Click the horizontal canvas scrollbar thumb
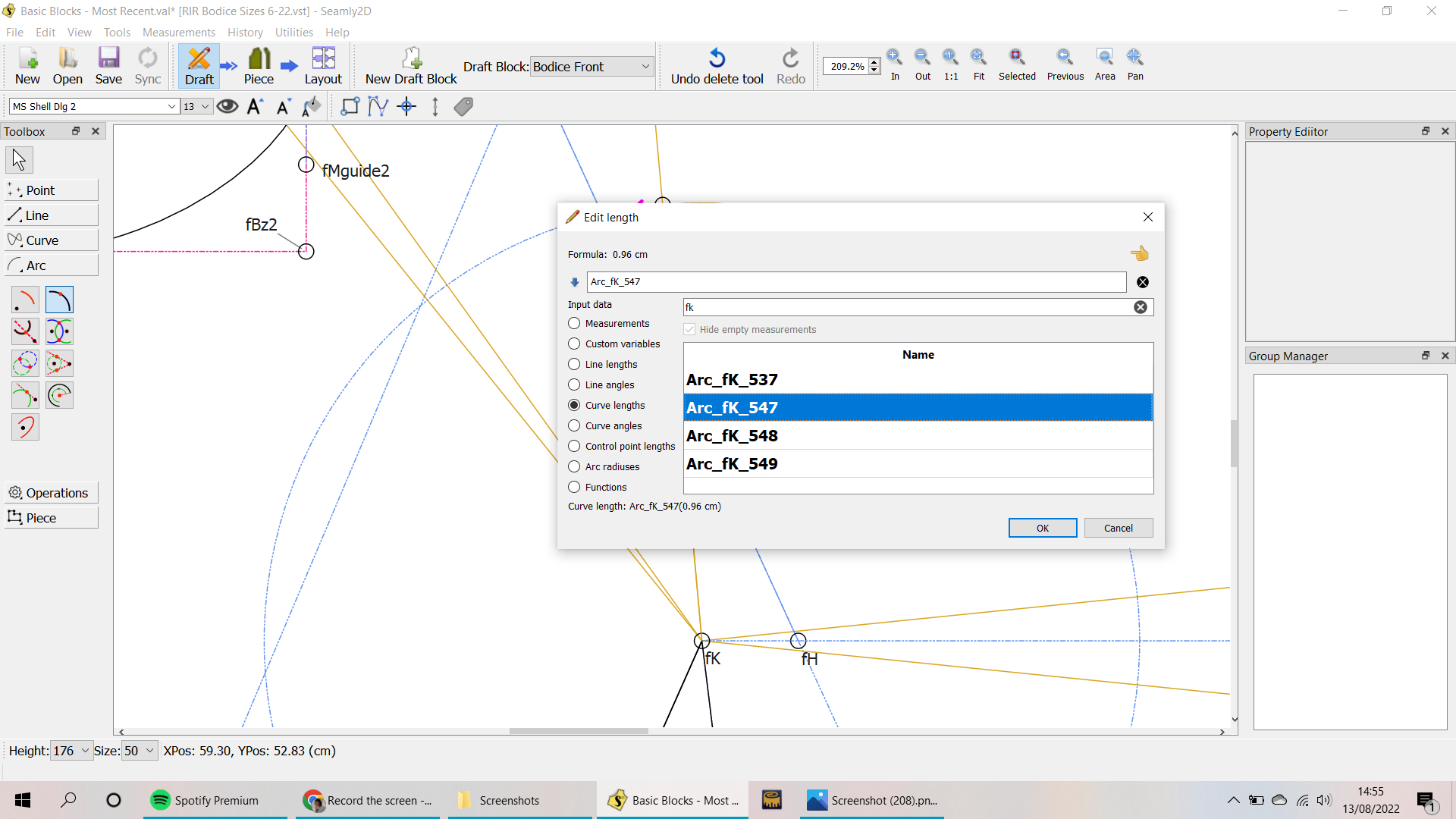Image resolution: width=1456 pixels, height=819 pixels. [x=579, y=732]
